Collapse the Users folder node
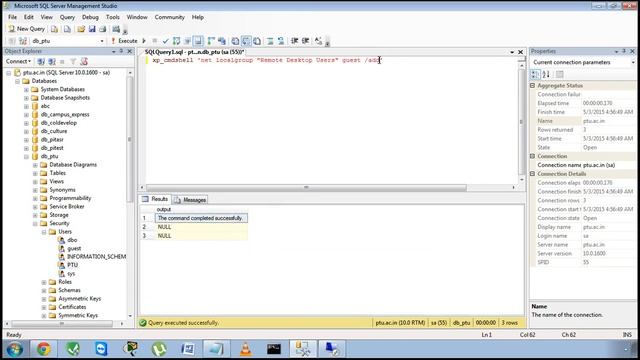 (x=44, y=232)
